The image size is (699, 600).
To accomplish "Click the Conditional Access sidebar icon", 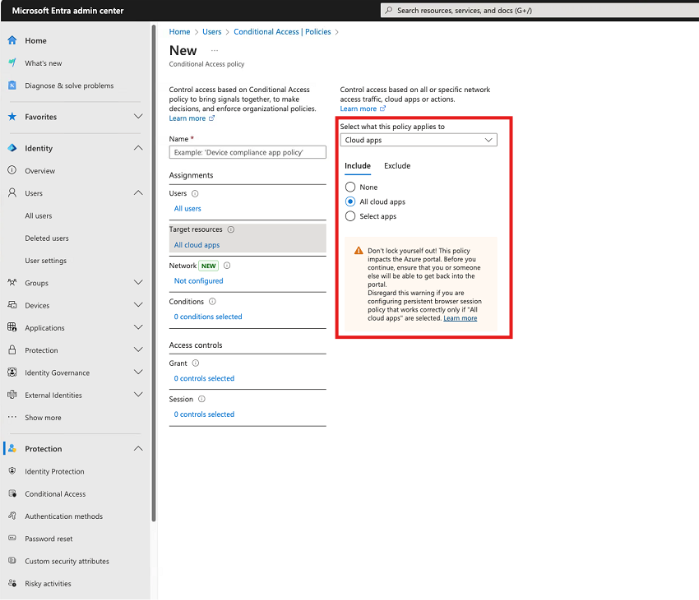I will point(12,494).
